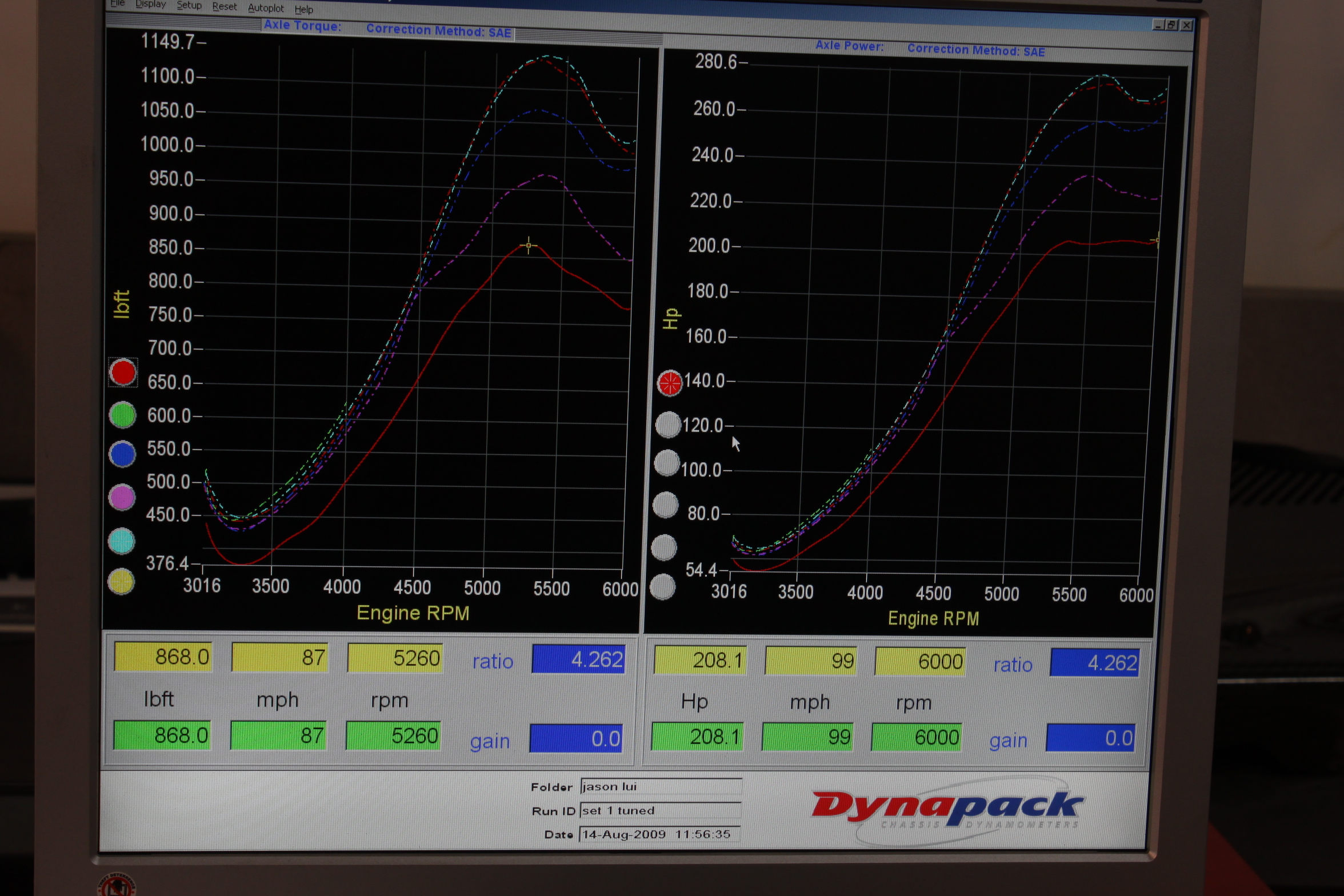Select the cyan run circle in torque graph
Image resolution: width=1344 pixels, height=896 pixels.
[x=121, y=541]
